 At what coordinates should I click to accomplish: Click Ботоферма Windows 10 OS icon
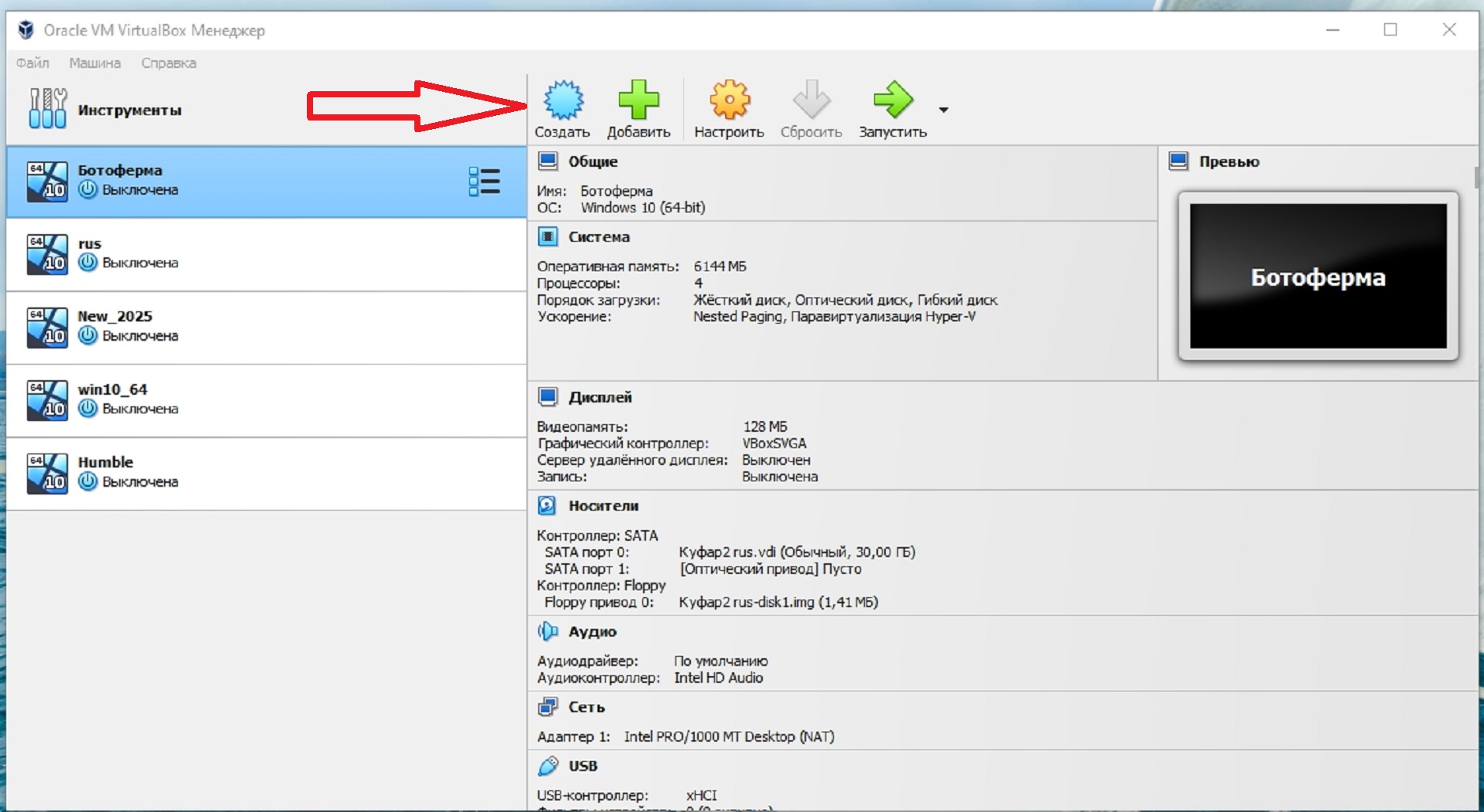click(x=47, y=182)
